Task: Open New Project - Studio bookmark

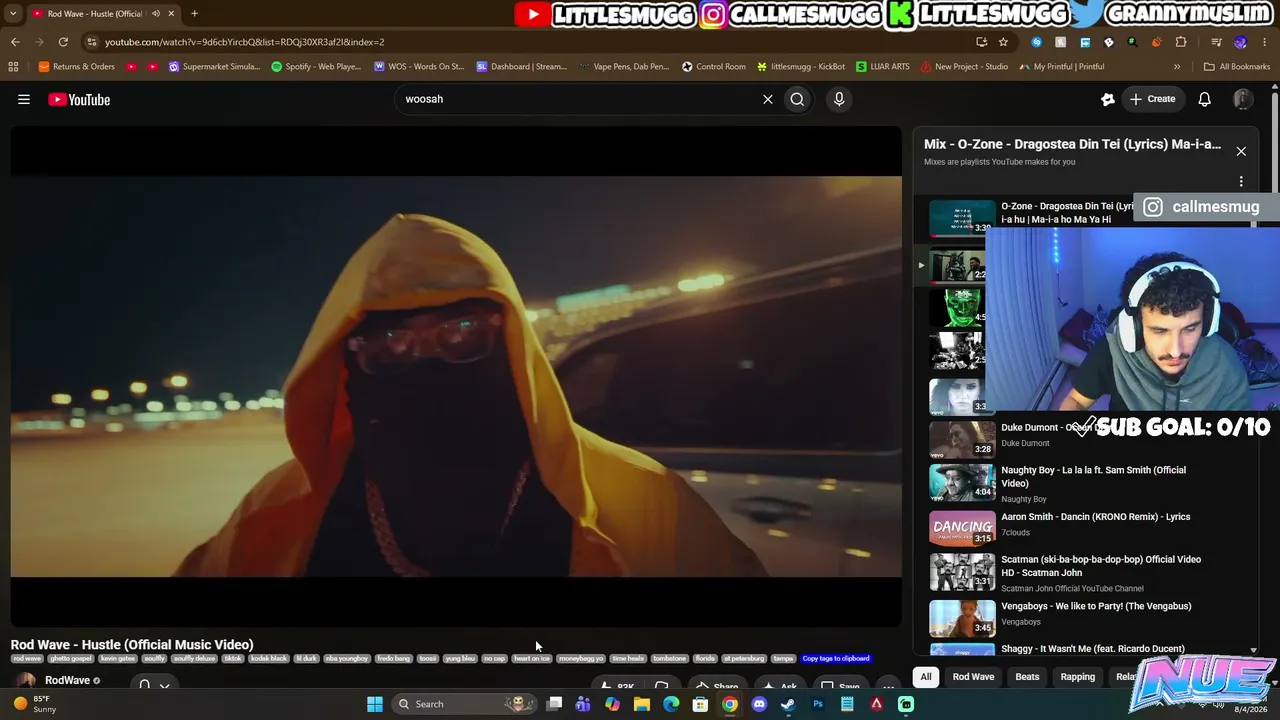Action: tap(964, 67)
